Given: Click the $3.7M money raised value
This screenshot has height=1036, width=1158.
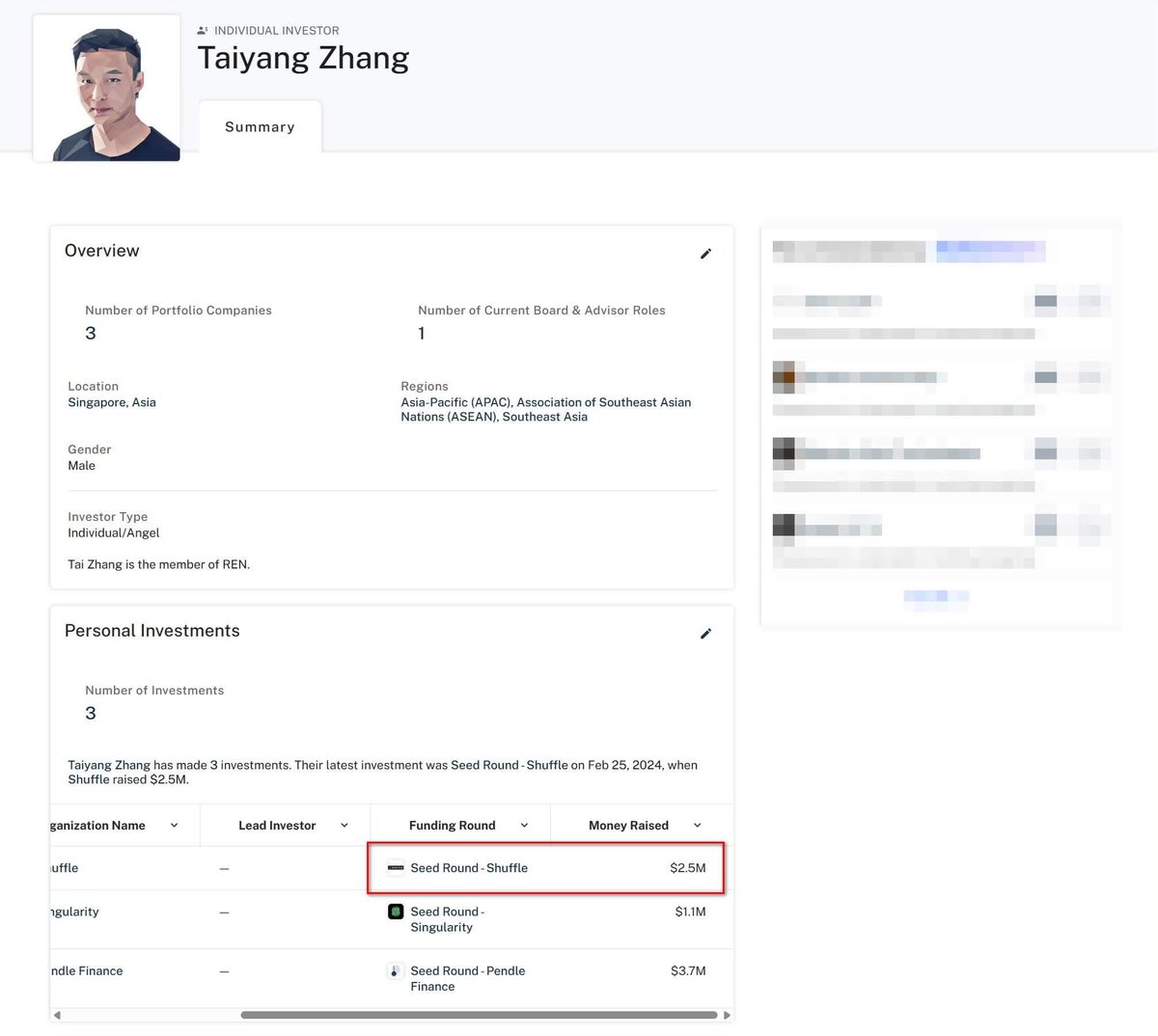Looking at the screenshot, I should (688, 970).
